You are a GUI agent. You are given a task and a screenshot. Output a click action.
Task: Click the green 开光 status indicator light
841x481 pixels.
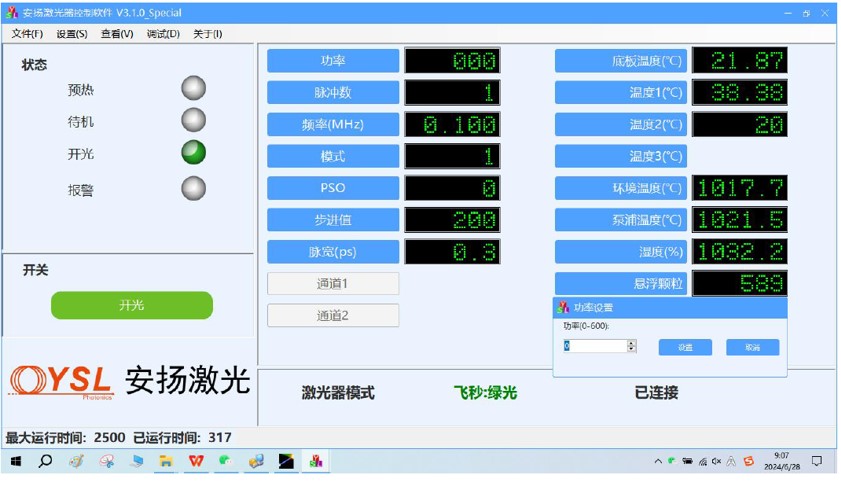(194, 152)
